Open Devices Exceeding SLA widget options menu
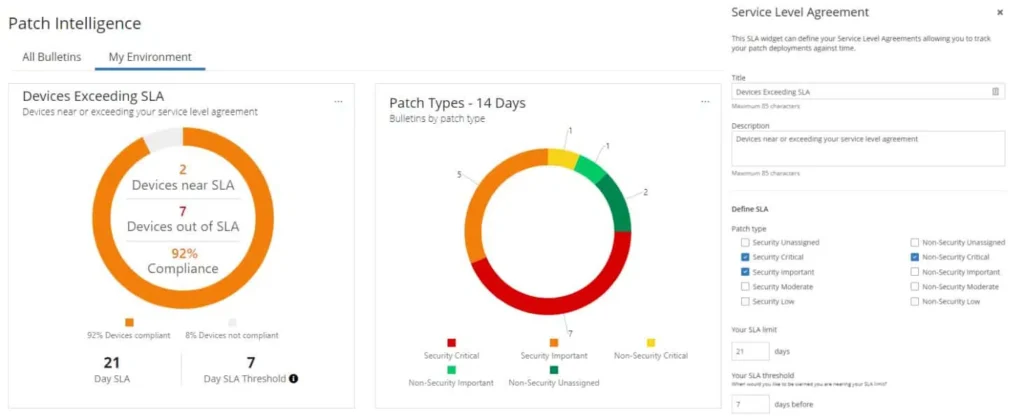Screen dimensions: 1024x418 (x=338, y=101)
